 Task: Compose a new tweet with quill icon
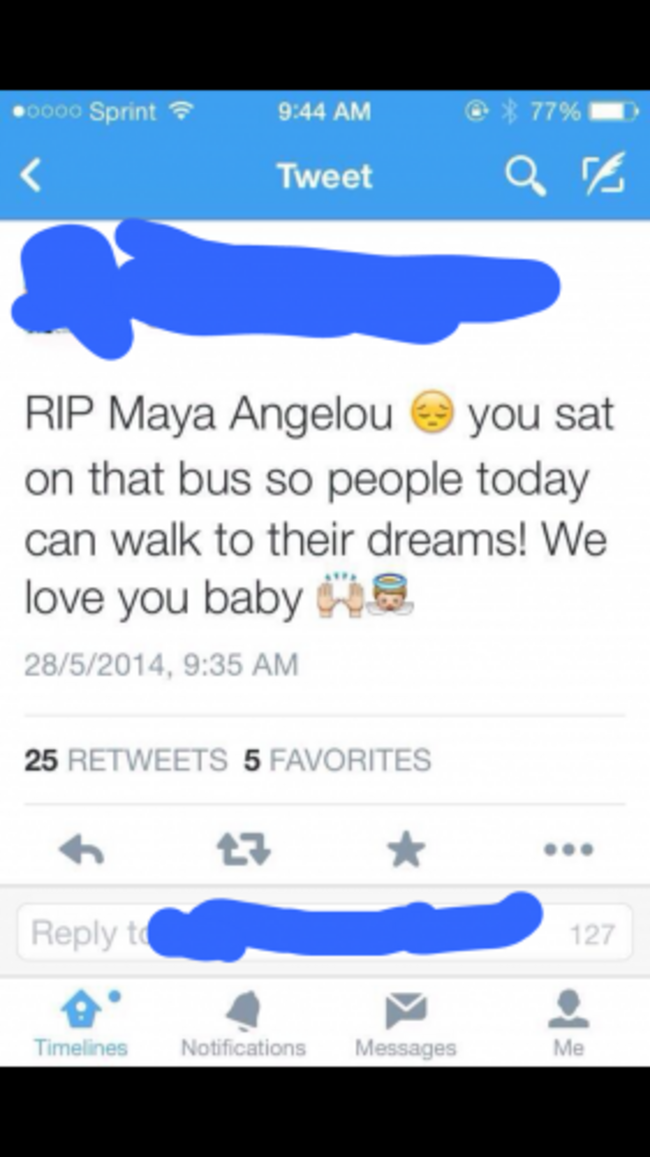pos(603,174)
